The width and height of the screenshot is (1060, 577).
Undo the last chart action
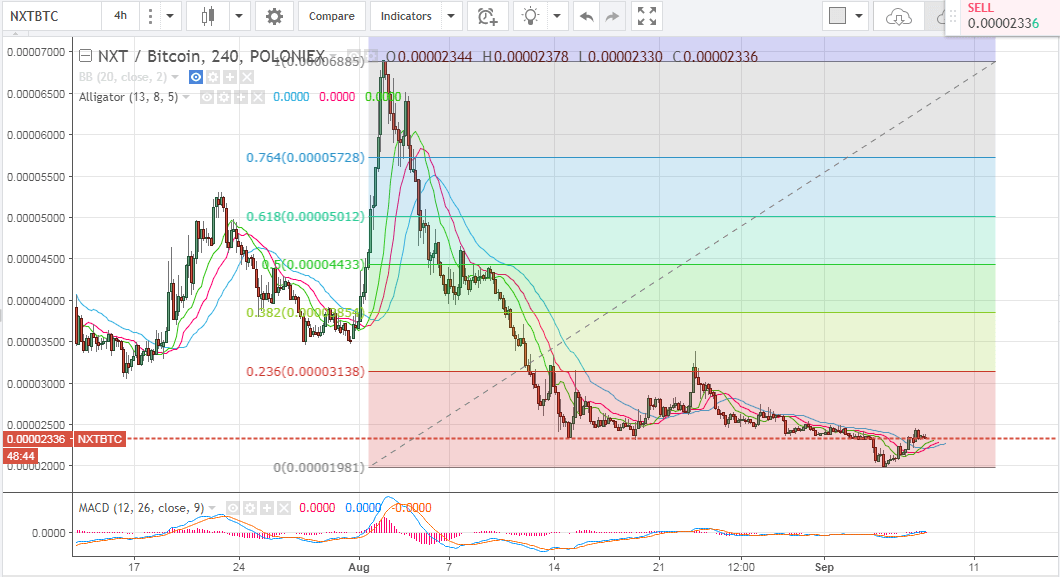click(x=587, y=16)
